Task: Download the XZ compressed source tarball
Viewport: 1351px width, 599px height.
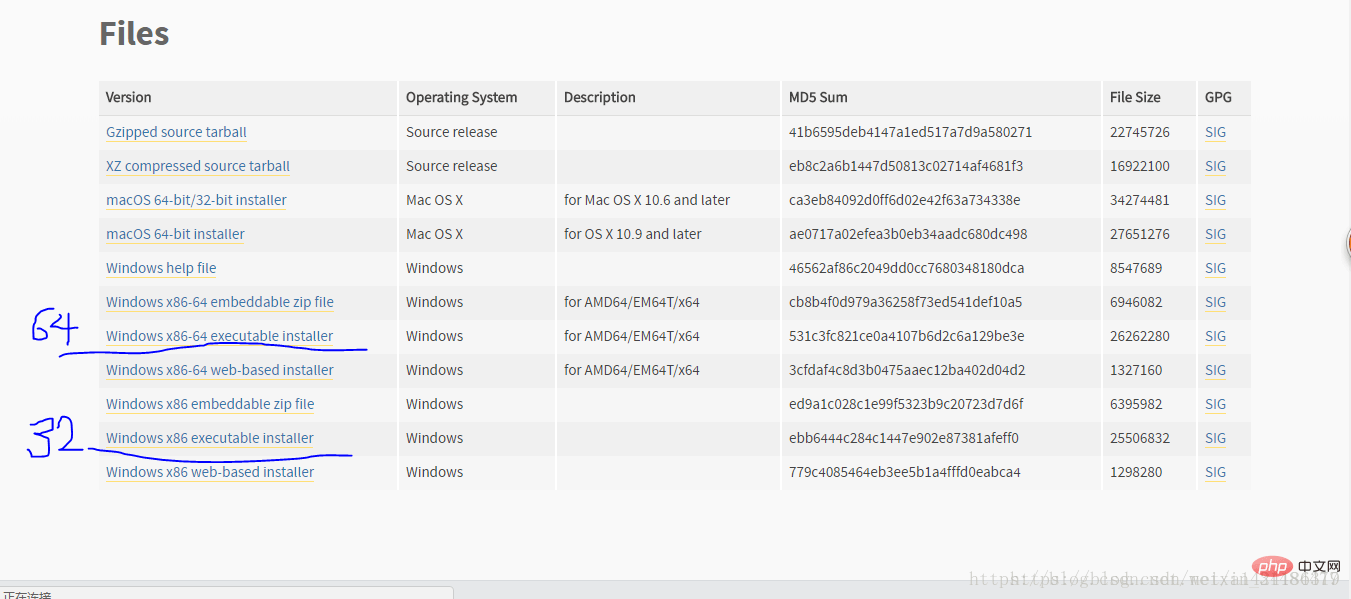Action: (x=198, y=166)
